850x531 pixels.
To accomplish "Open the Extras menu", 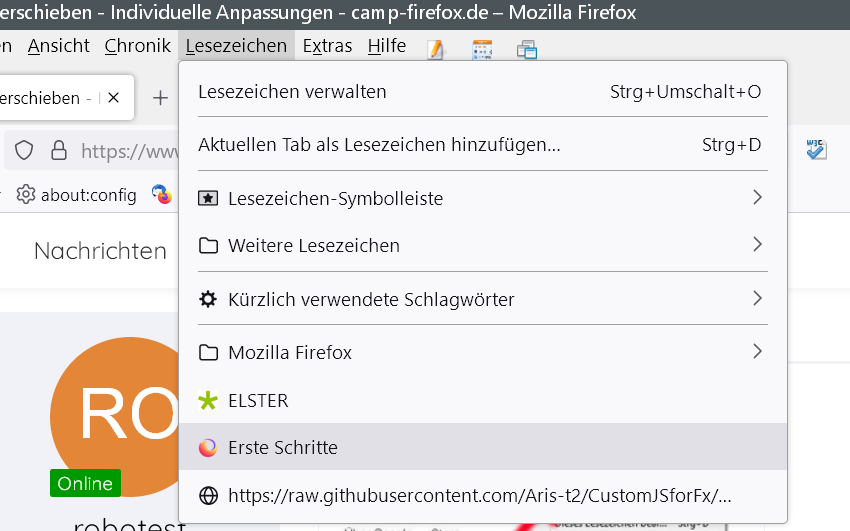I will 327,46.
